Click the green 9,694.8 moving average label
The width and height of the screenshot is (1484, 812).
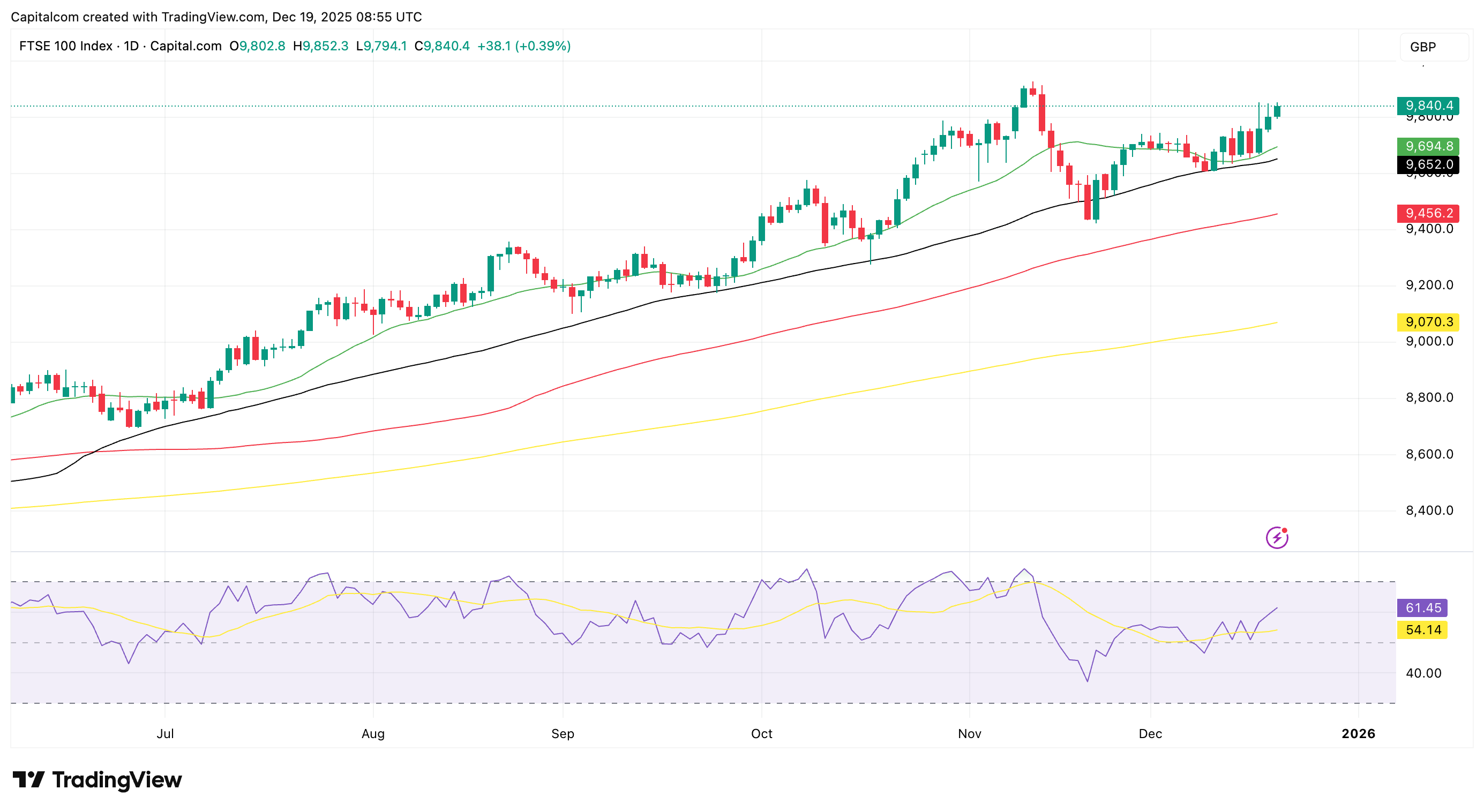(x=1428, y=146)
